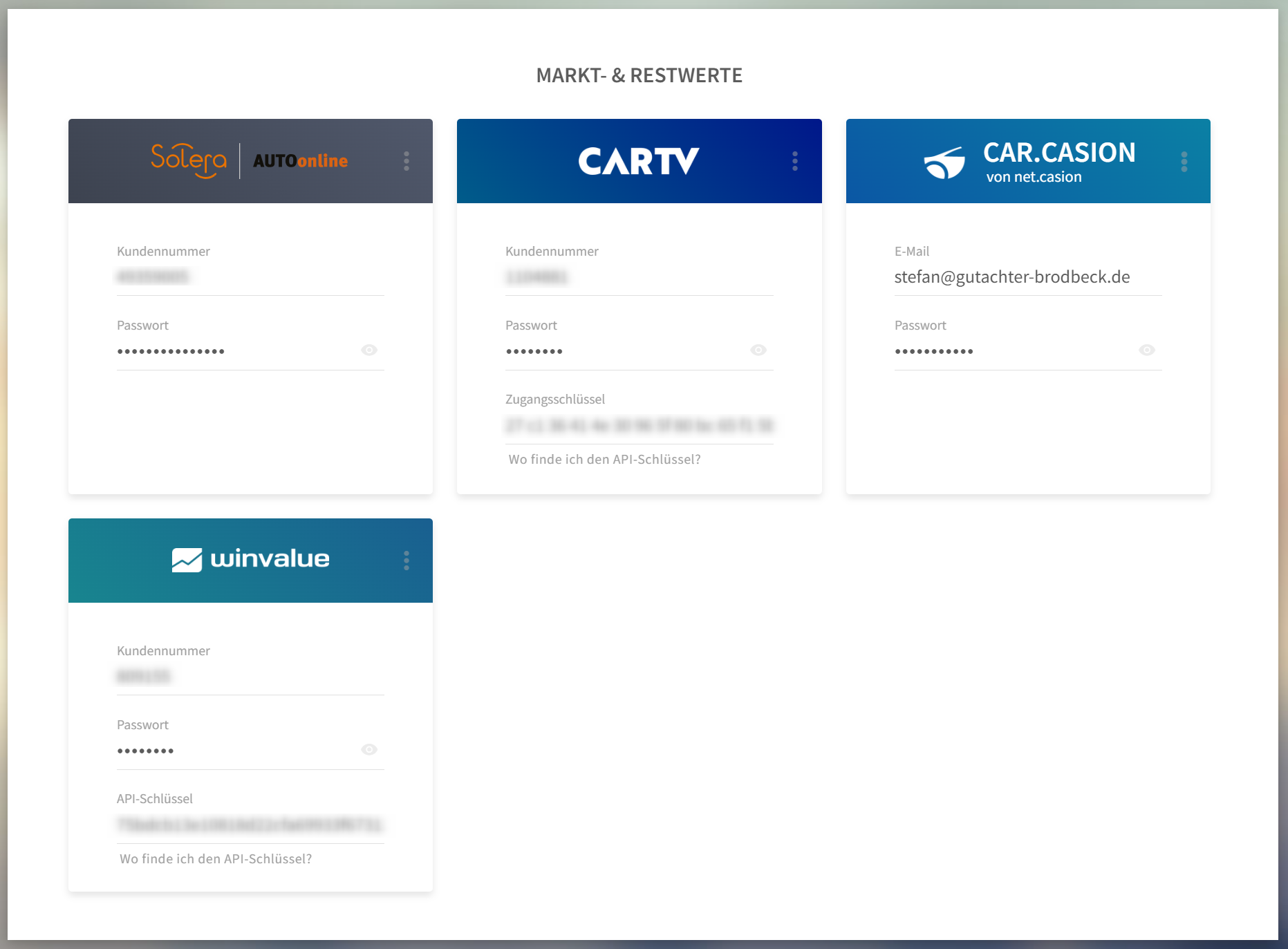
Task: Unhide the winvalue password using eye icon
Action: [369, 749]
